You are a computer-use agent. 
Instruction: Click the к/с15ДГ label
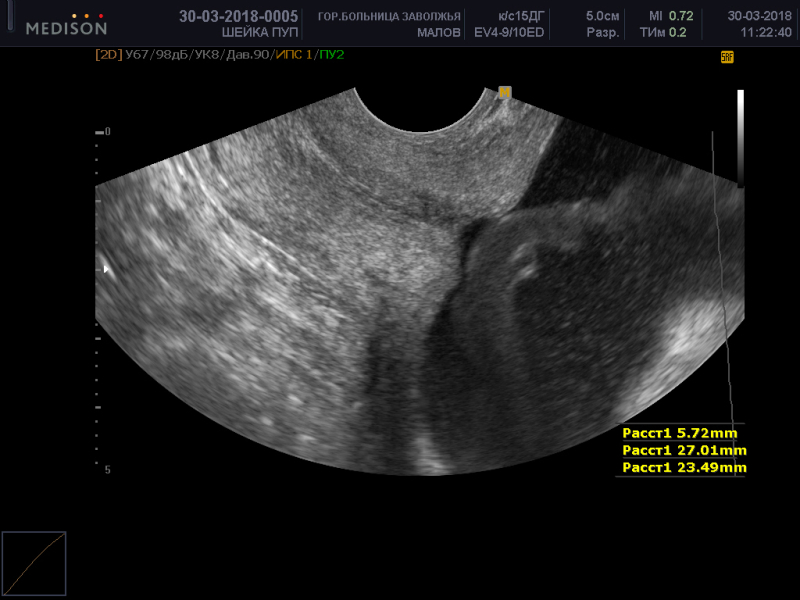[x=521, y=16]
